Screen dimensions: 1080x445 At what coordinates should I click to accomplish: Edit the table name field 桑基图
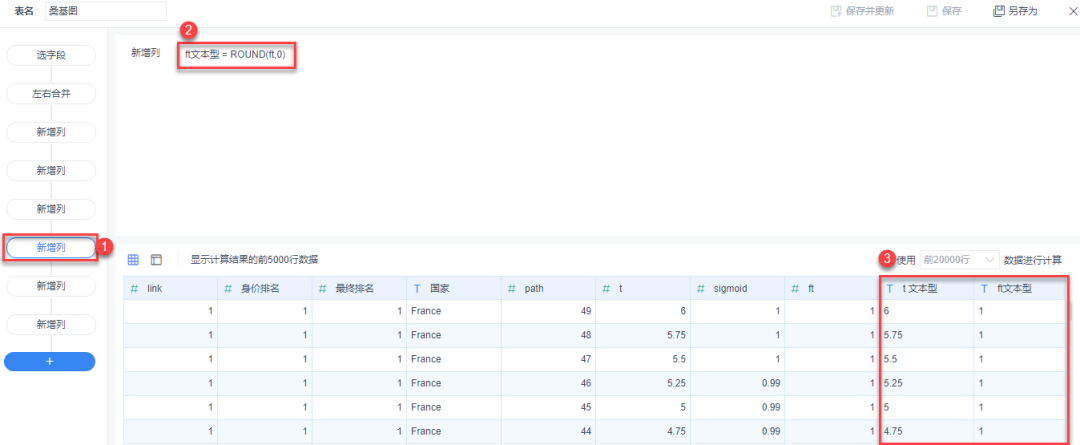pos(106,11)
